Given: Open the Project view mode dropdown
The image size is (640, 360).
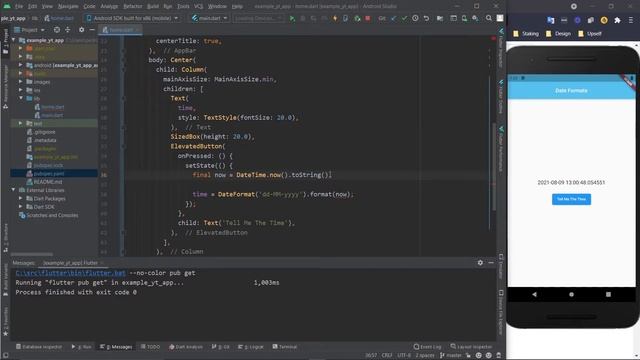Looking at the screenshot, I should pos(29,30).
